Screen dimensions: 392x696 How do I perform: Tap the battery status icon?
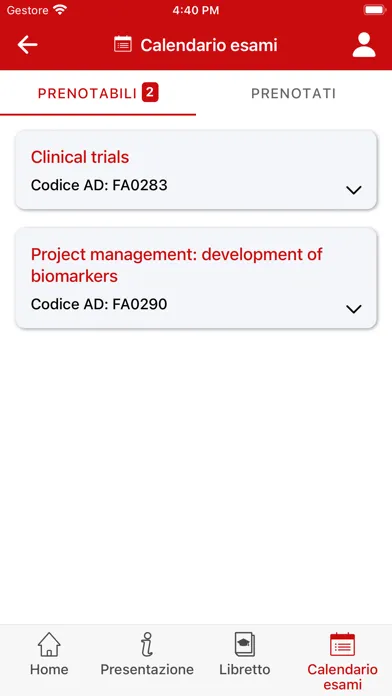coord(375,10)
